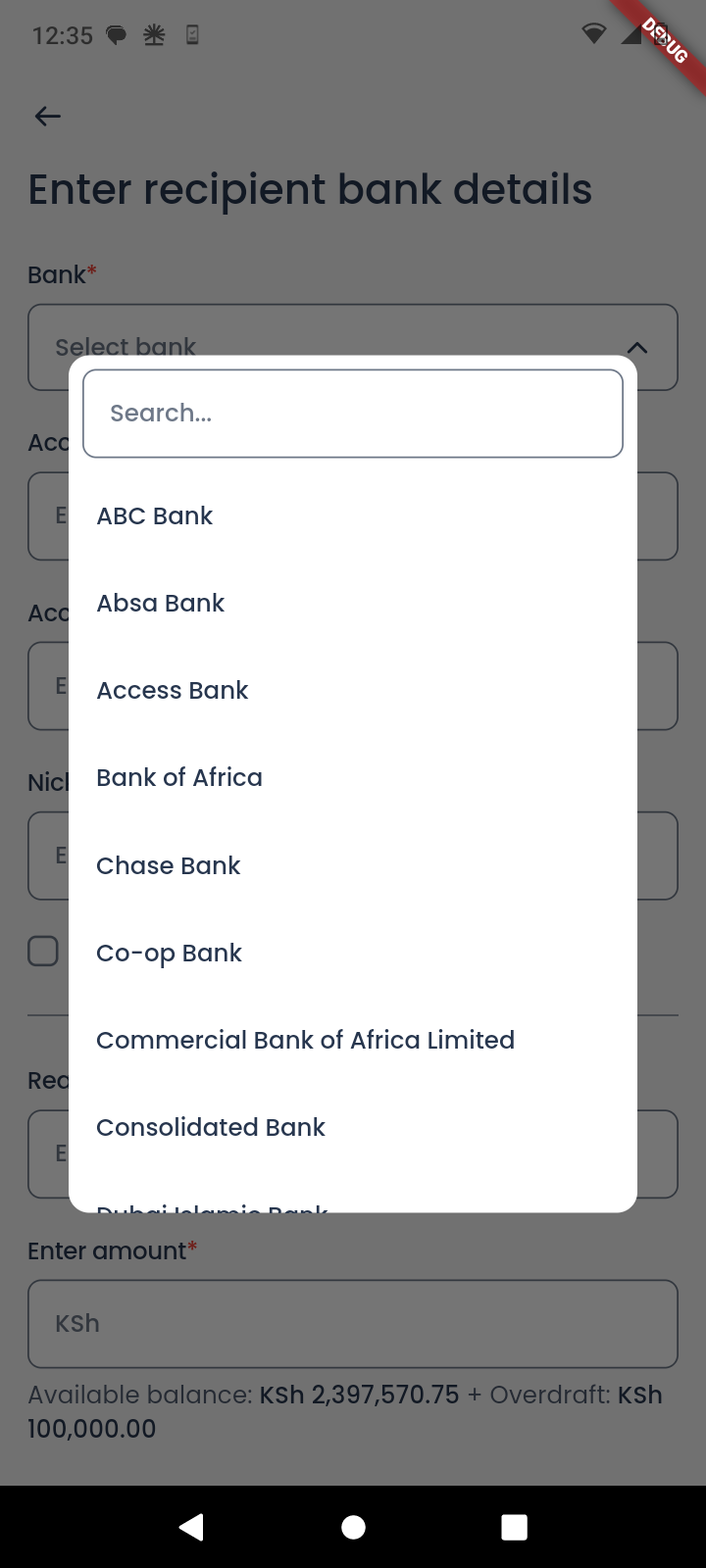Collapse the Select bank dropdown chevron
706x1568 pixels.
pyautogui.click(x=637, y=348)
